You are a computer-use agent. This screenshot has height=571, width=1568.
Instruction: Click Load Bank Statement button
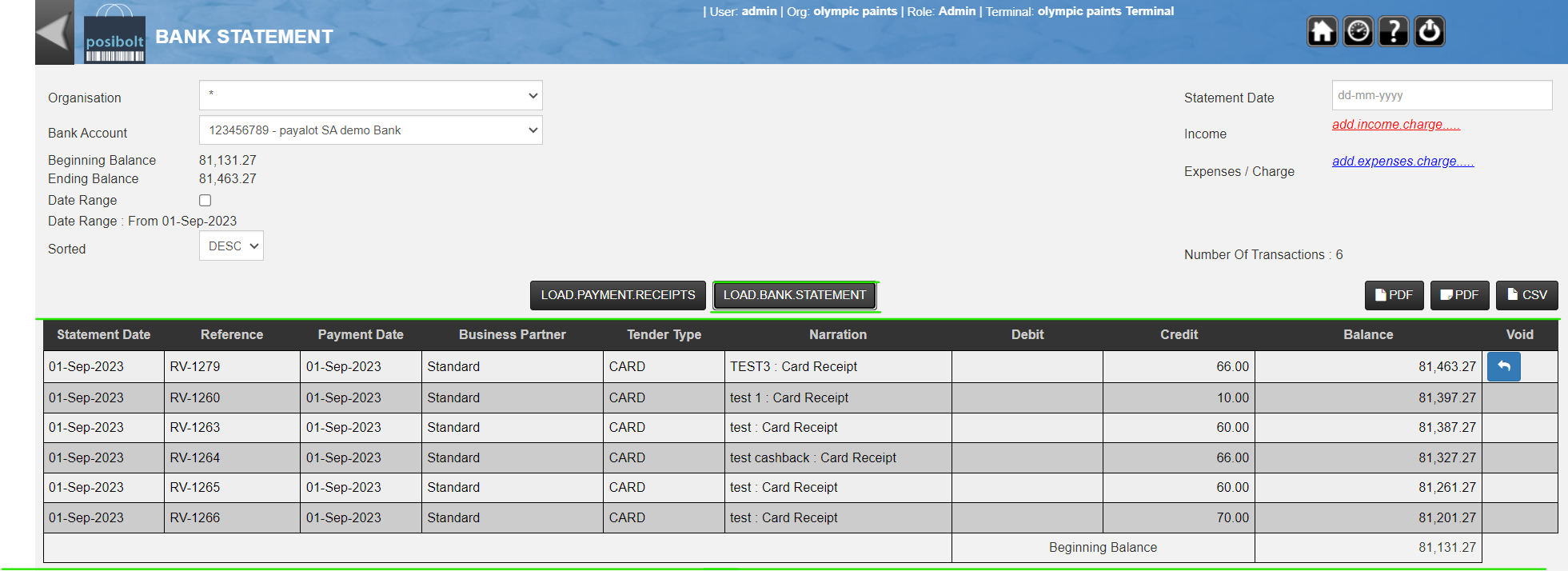tap(795, 295)
